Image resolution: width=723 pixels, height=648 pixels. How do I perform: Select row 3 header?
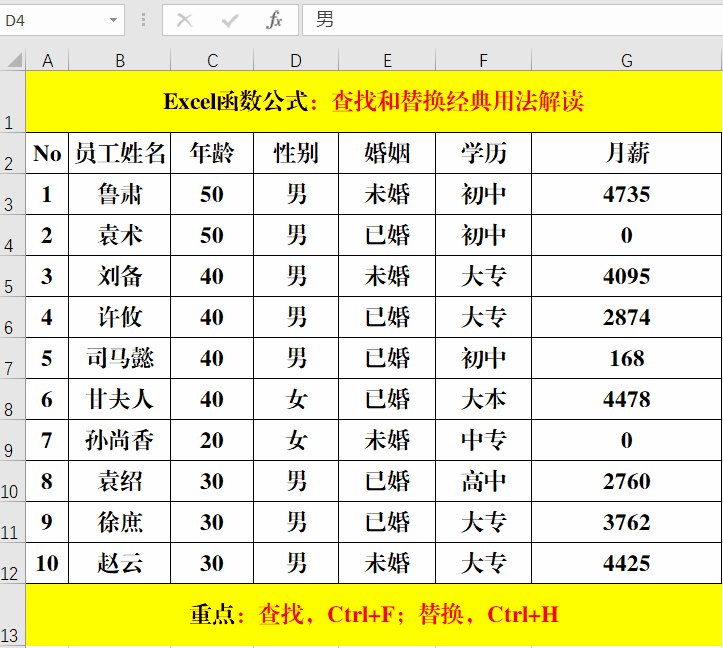(x=12, y=194)
